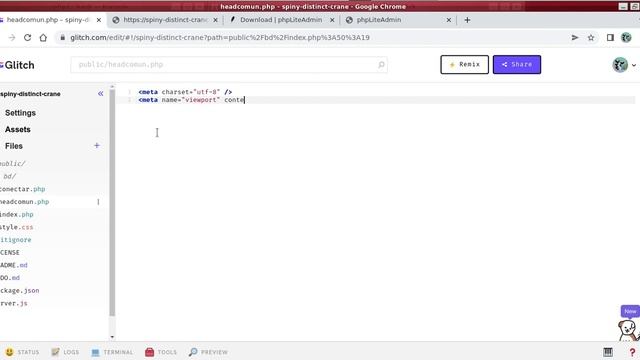Open index.php file
This screenshot has height=360, width=640.
click(17, 214)
